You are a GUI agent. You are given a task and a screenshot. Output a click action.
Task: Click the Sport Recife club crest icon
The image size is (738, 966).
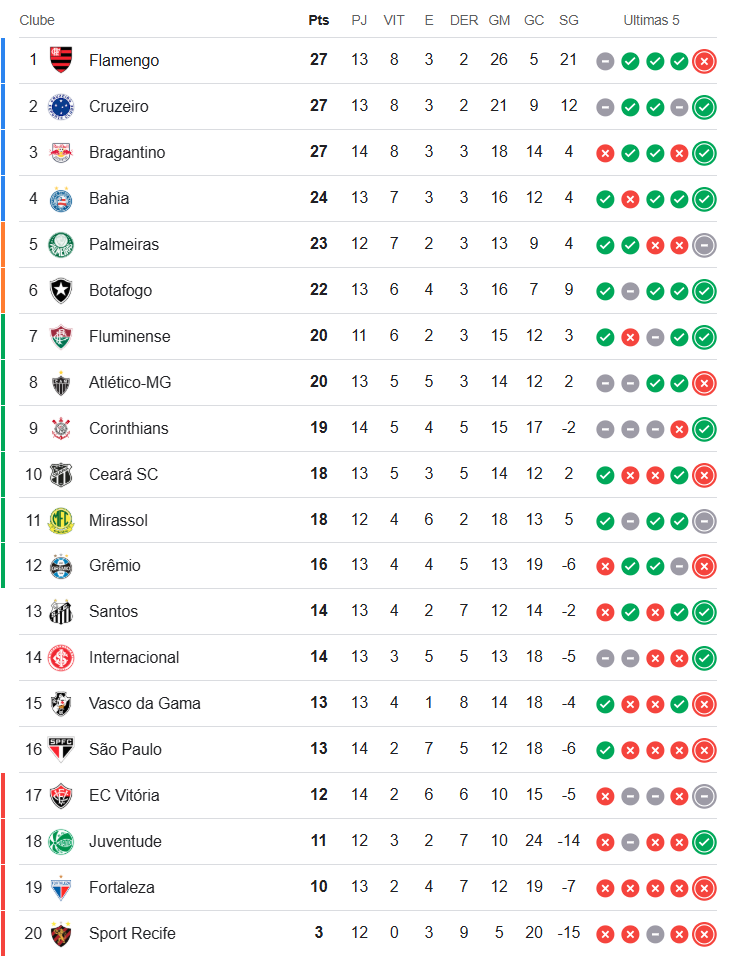click(62, 934)
